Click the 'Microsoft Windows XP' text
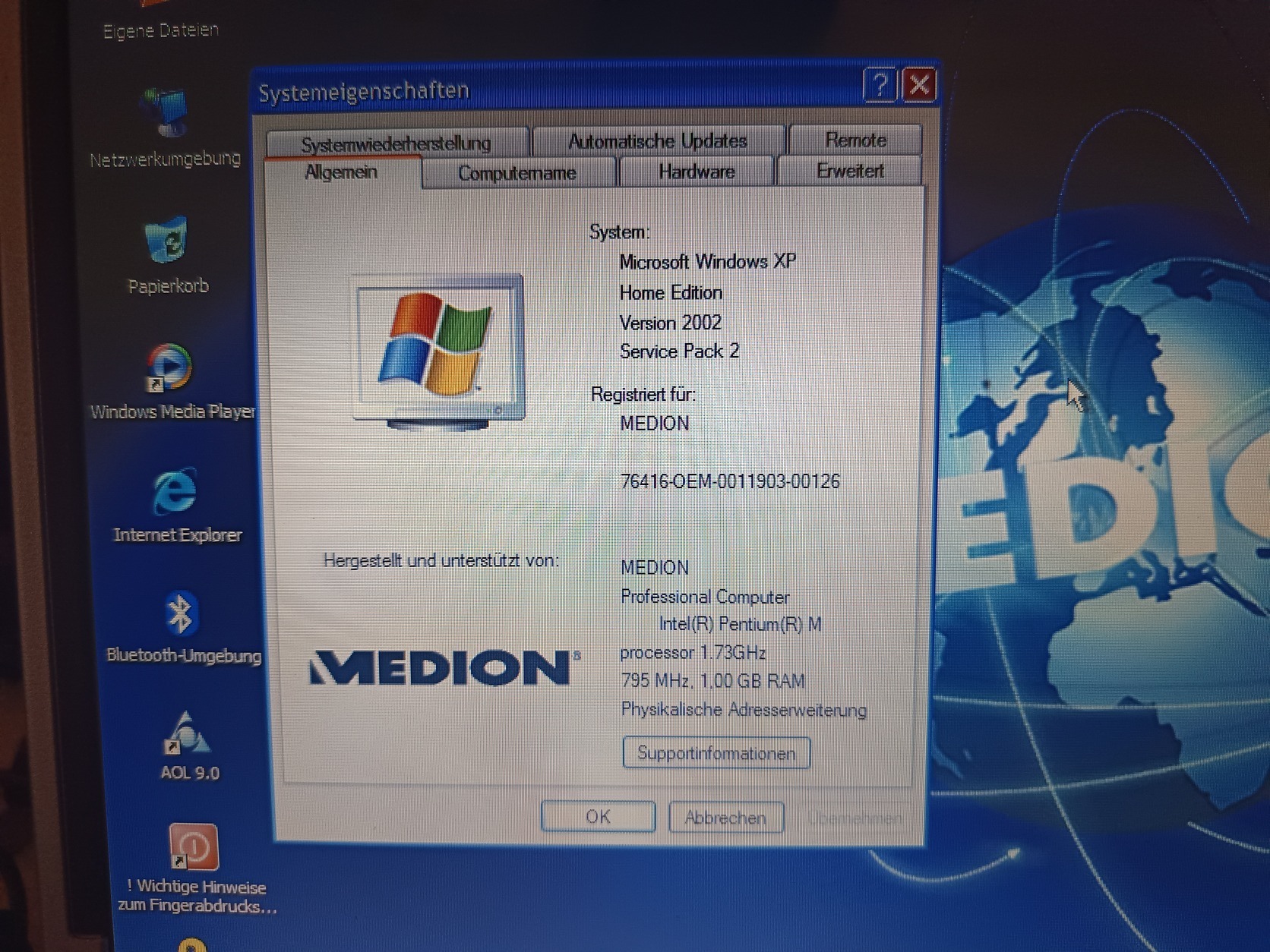Image resolution: width=1270 pixels, height=952 pixels. tap(708, 262)
